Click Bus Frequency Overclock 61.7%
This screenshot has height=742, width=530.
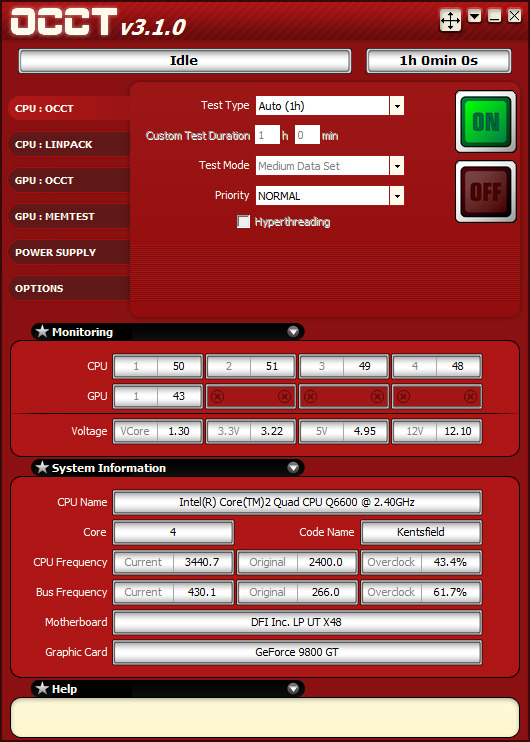(421, 592)
